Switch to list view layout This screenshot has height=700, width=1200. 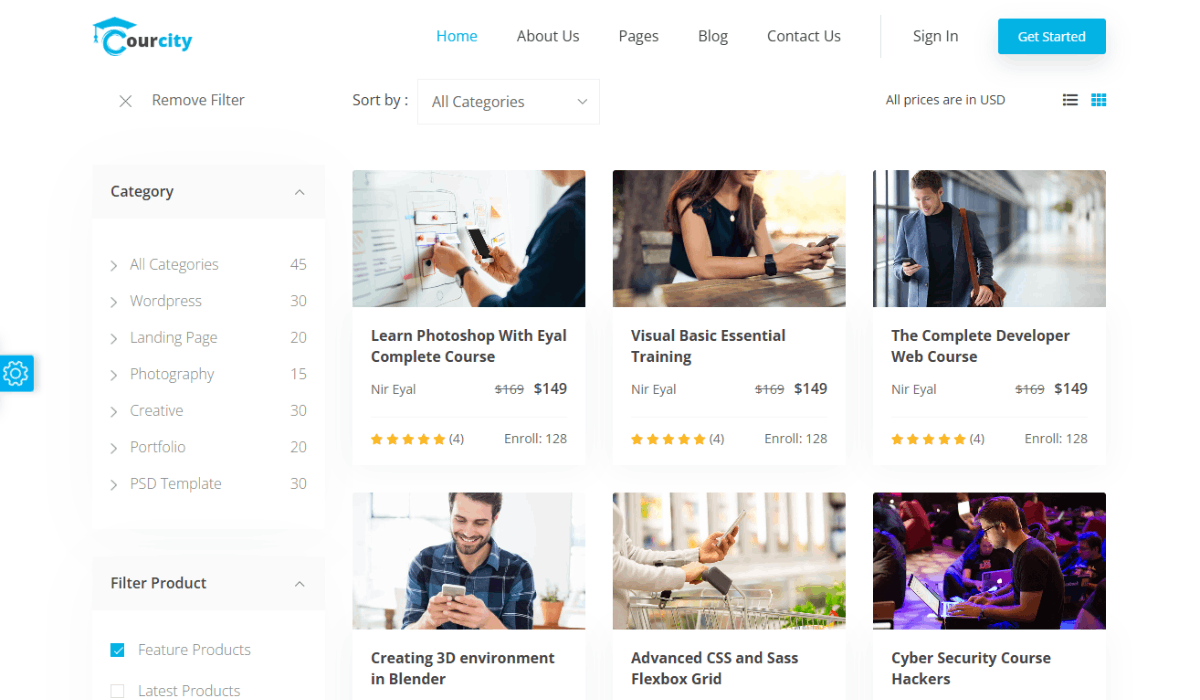pos(1070,100)
